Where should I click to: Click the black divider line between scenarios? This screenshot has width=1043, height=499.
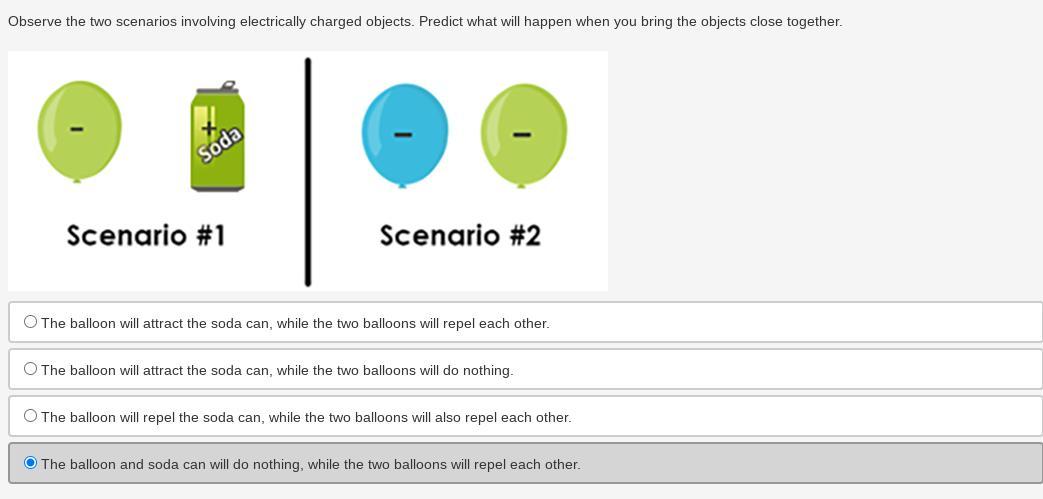[x=307, y=172]
